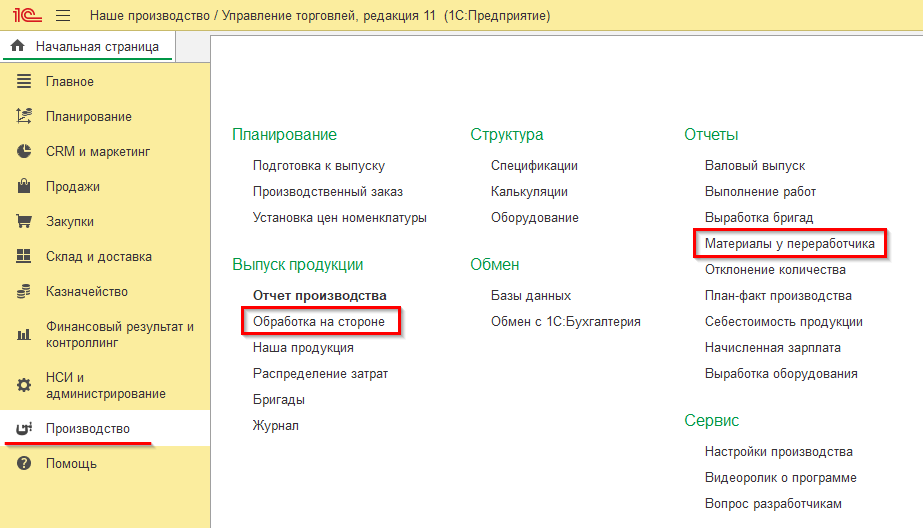The image size is (923, 528).
Task: Open Себестоимость продукции report
Action: [x=783, y=321]
